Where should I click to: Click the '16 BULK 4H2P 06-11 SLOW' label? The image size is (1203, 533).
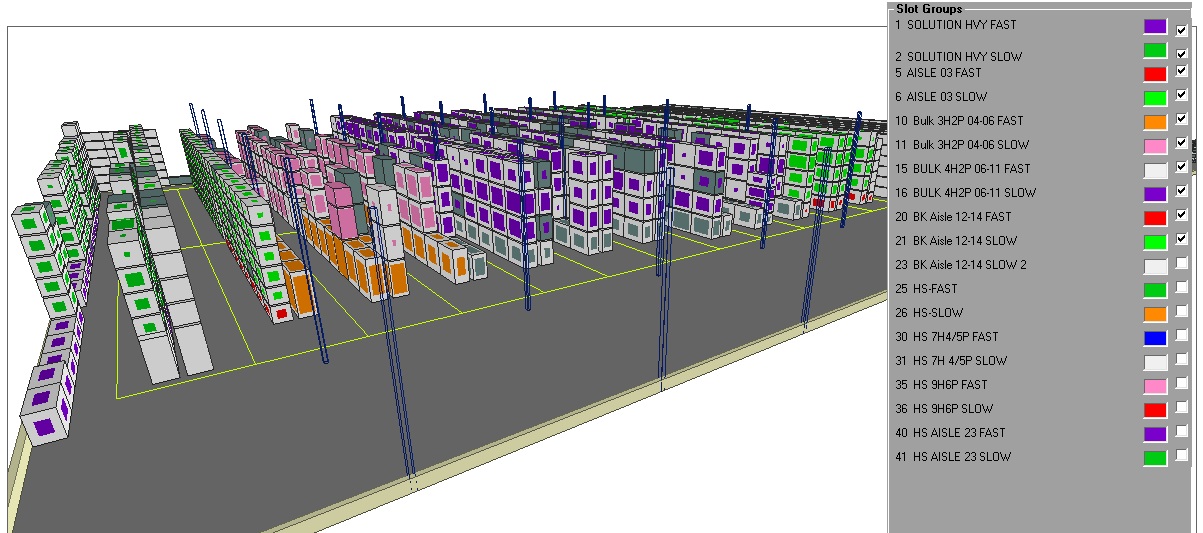[965, 193]
